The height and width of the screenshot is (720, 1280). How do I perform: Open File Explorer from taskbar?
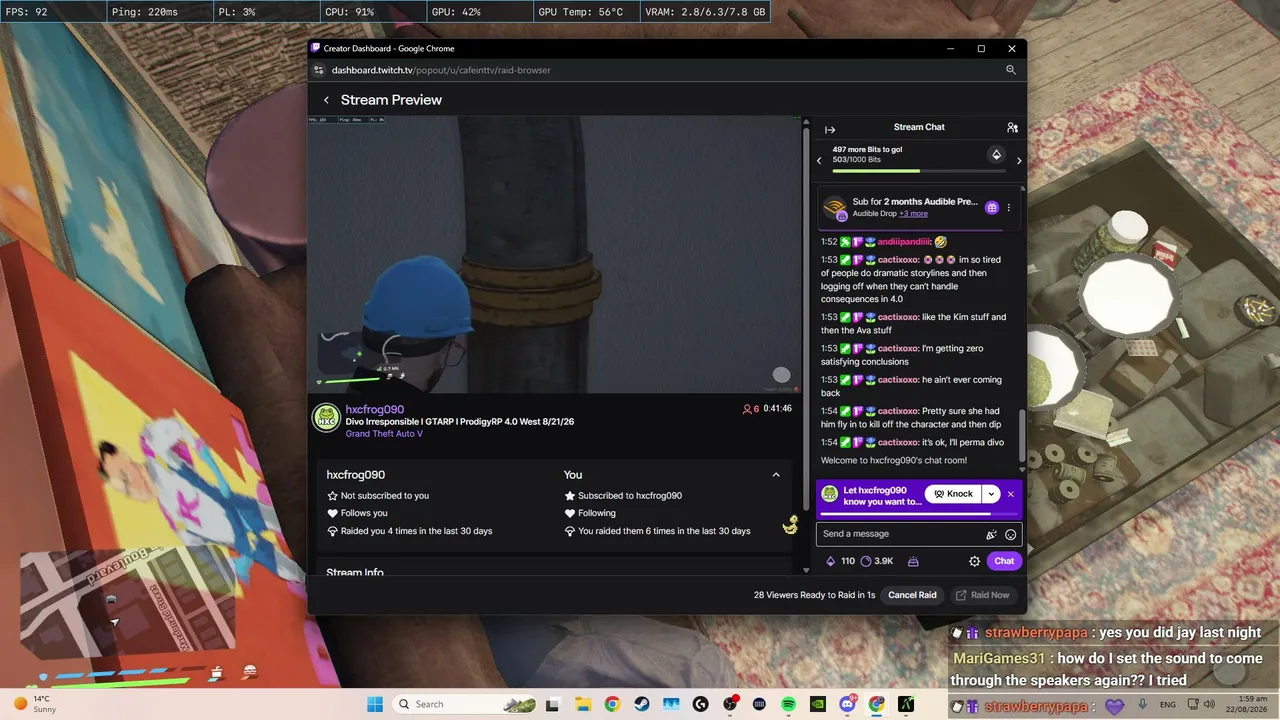(581, 704)
